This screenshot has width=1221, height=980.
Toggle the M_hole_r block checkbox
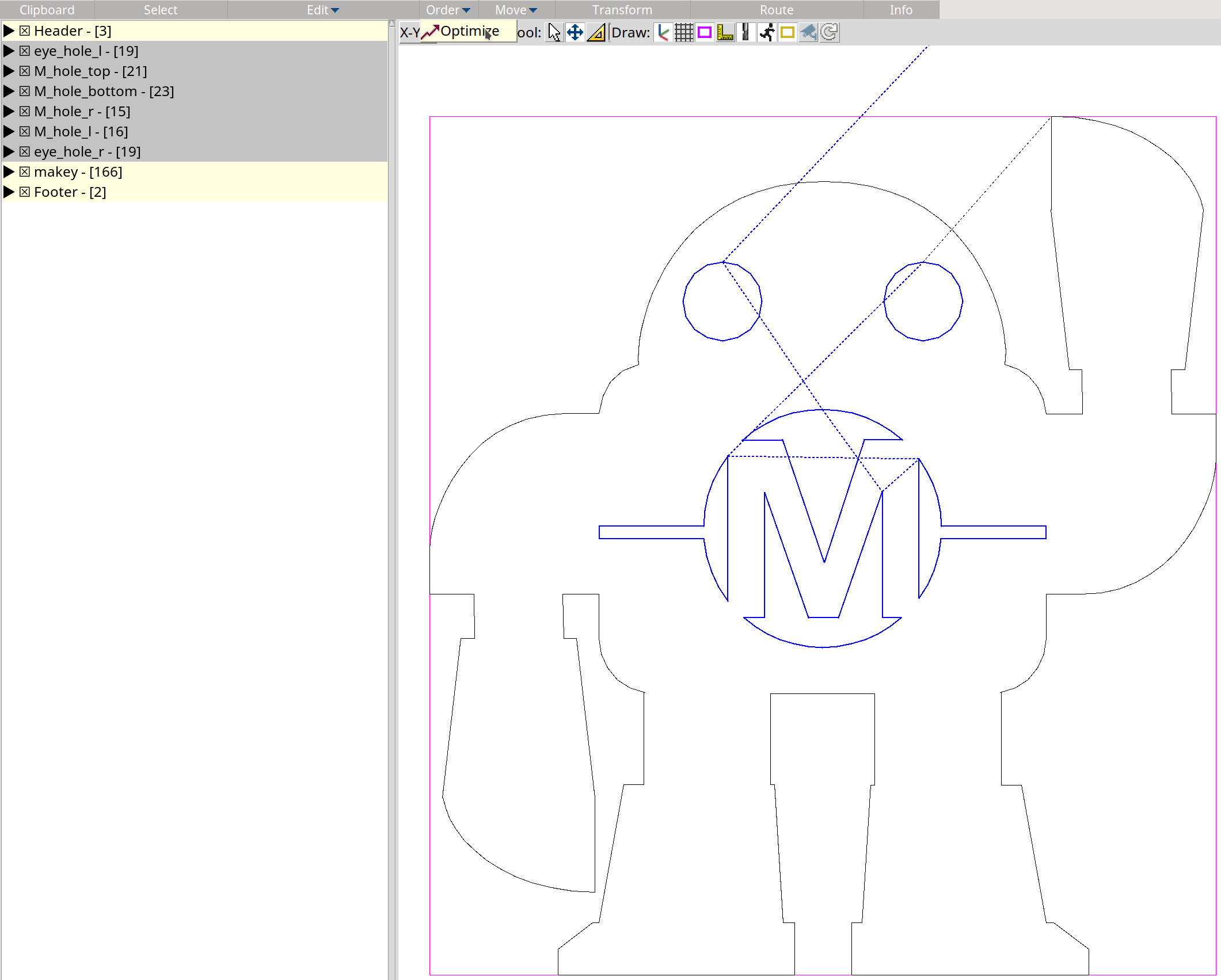pyautogui.click(x=24, y=112)
